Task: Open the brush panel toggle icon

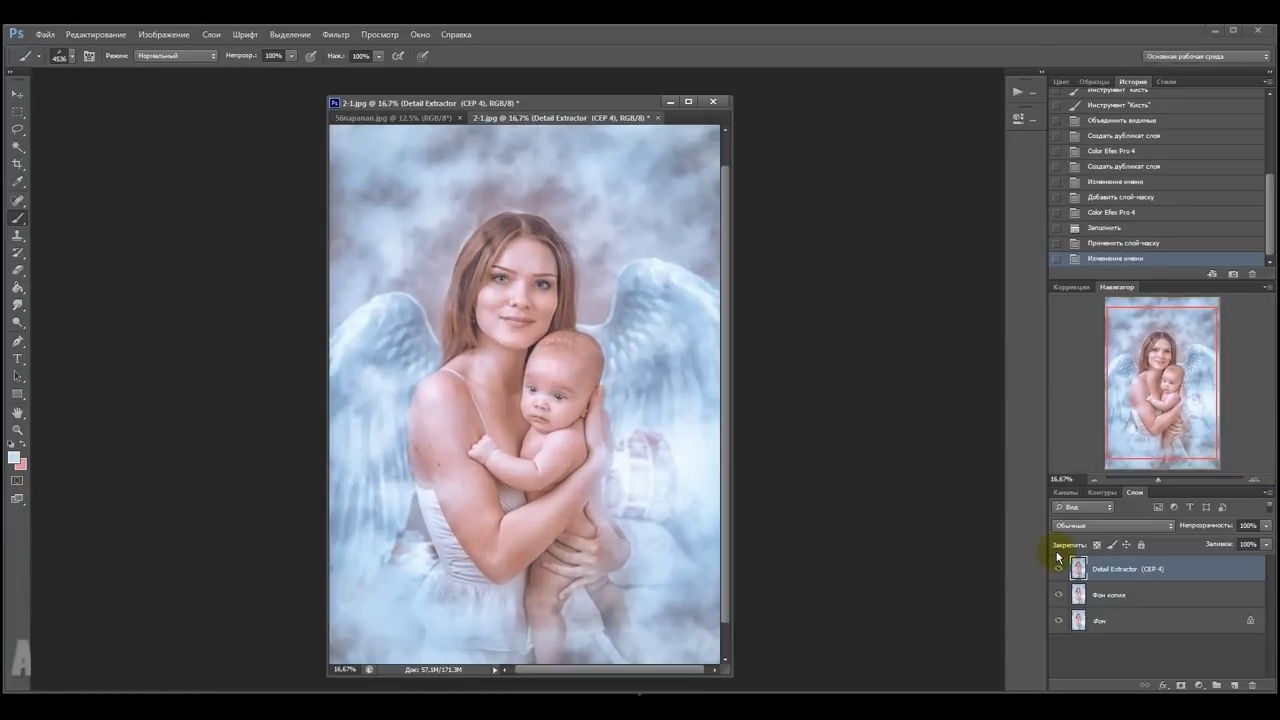Action: pos(89,56)
